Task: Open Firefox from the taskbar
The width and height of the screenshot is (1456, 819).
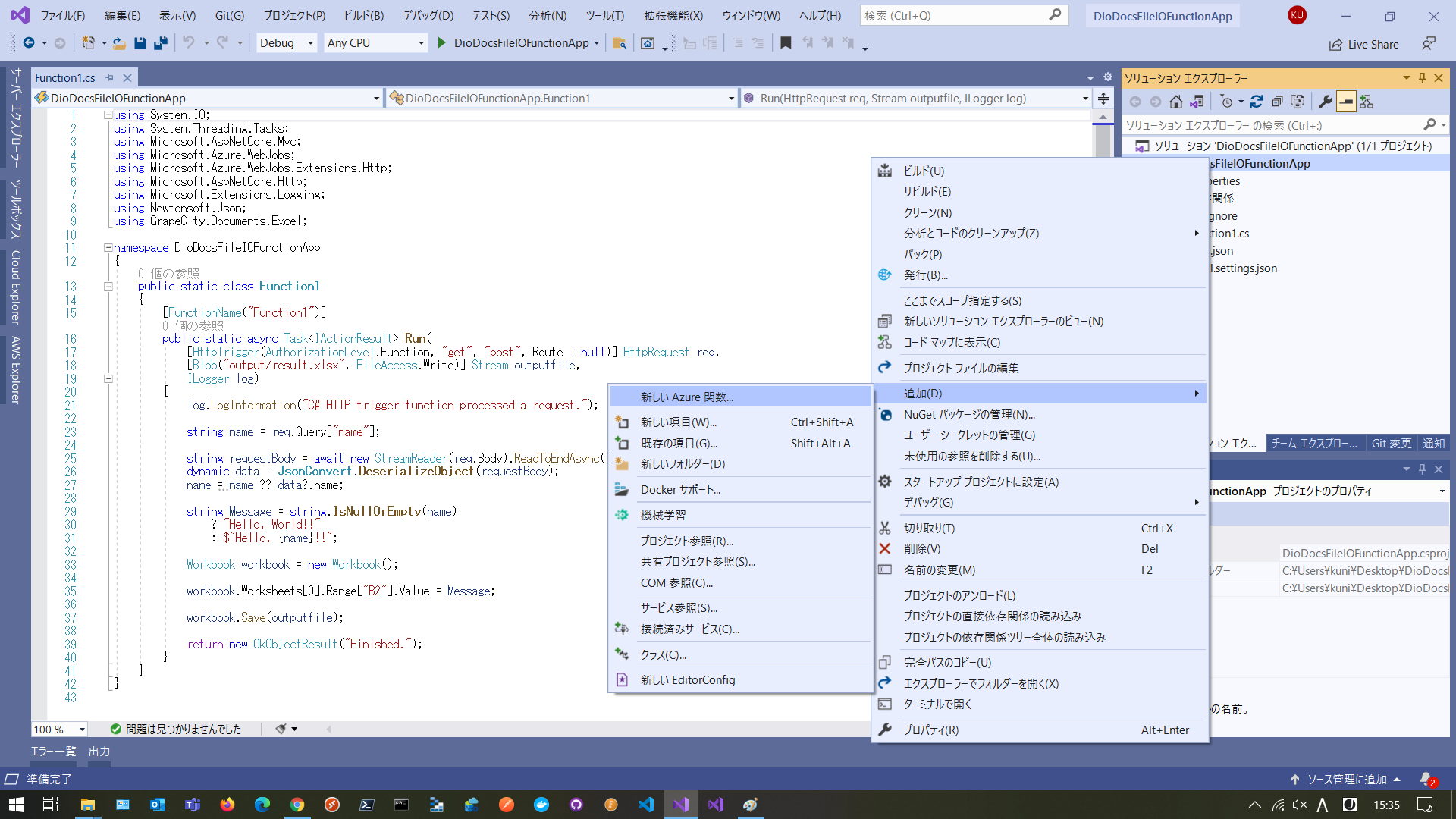Action: click(x=227, y=805)
